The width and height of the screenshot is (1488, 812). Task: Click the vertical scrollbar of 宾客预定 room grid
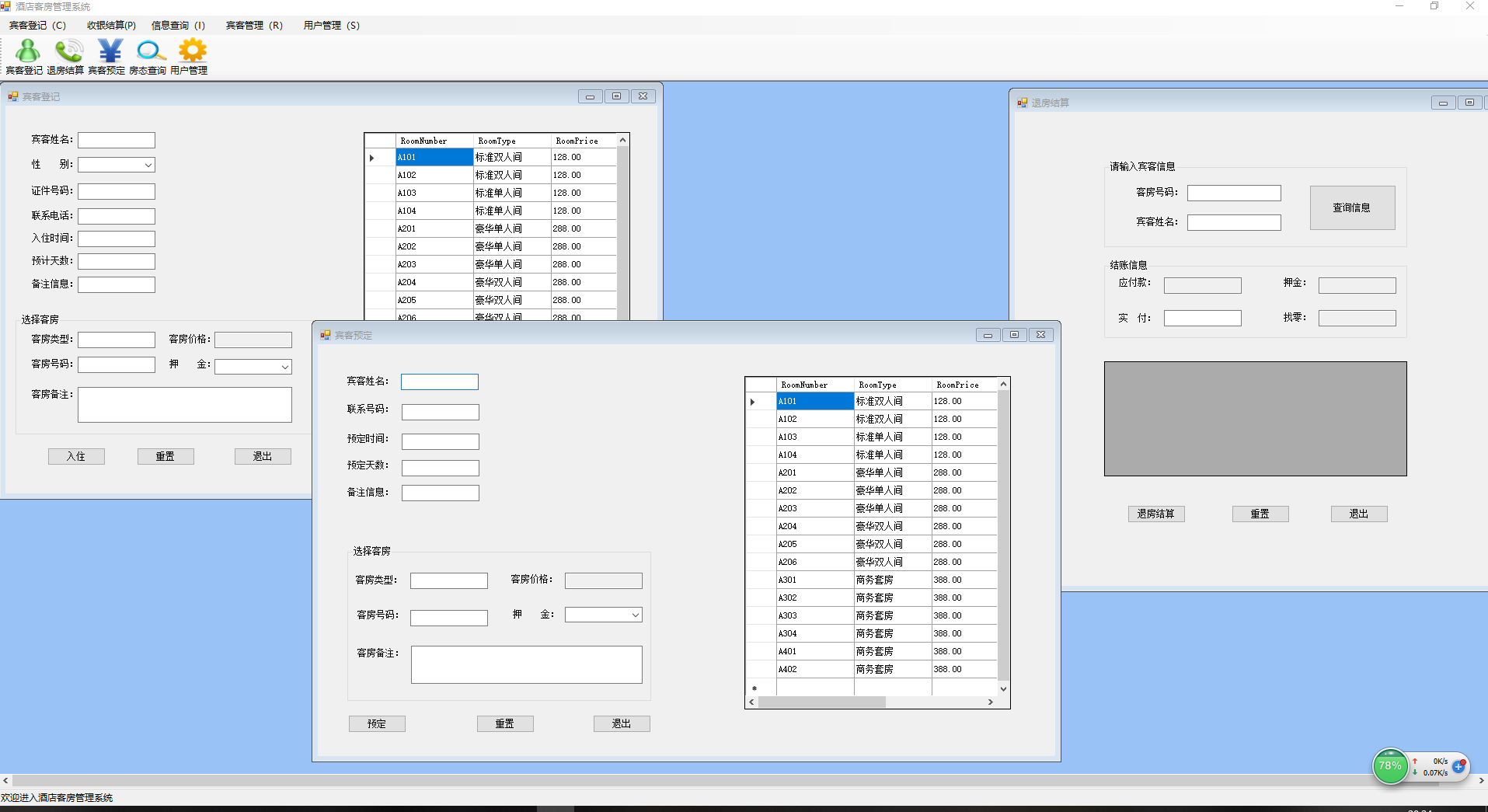pos(1003,536)
